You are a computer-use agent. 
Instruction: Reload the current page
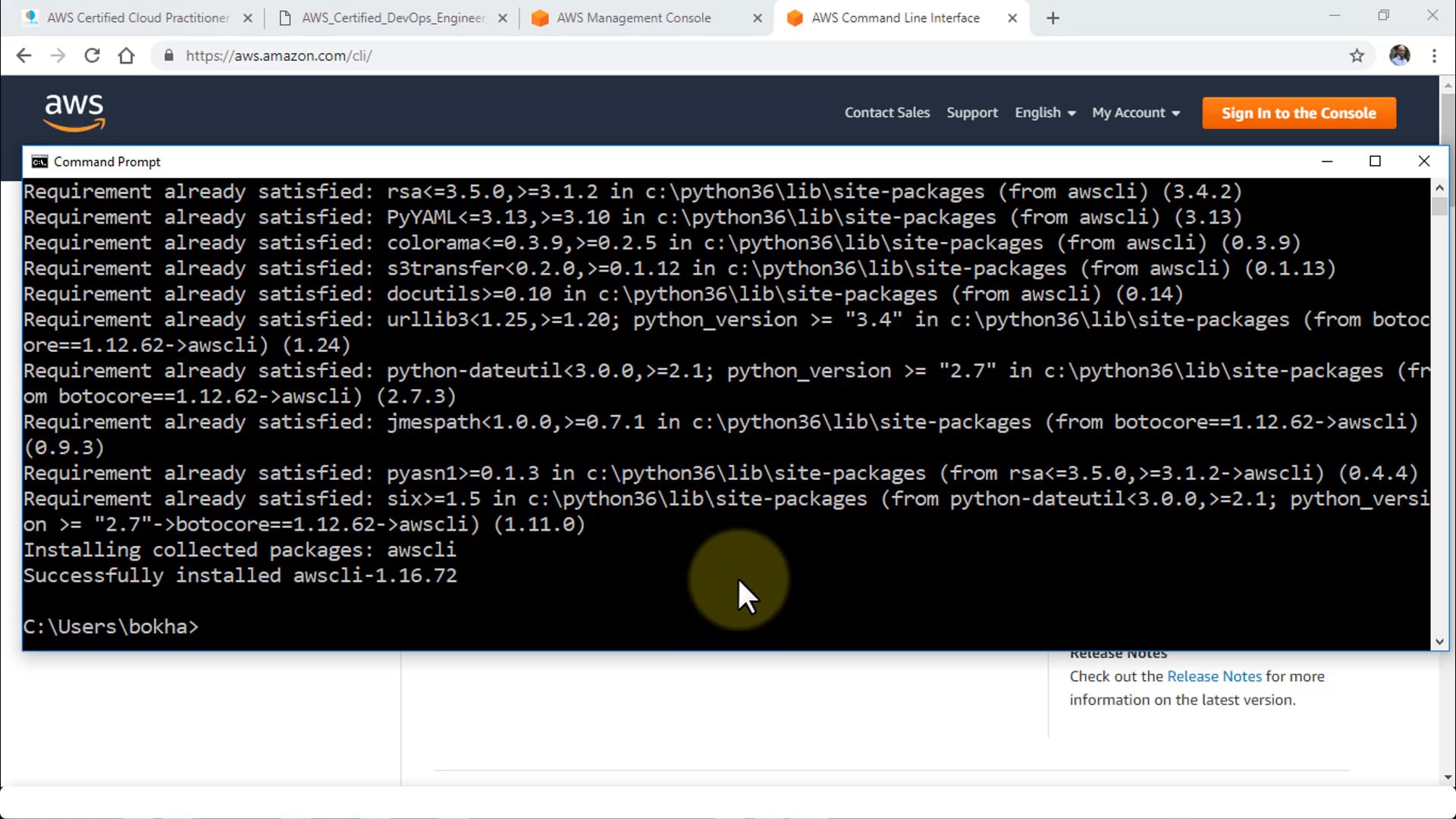click(92, 55)
